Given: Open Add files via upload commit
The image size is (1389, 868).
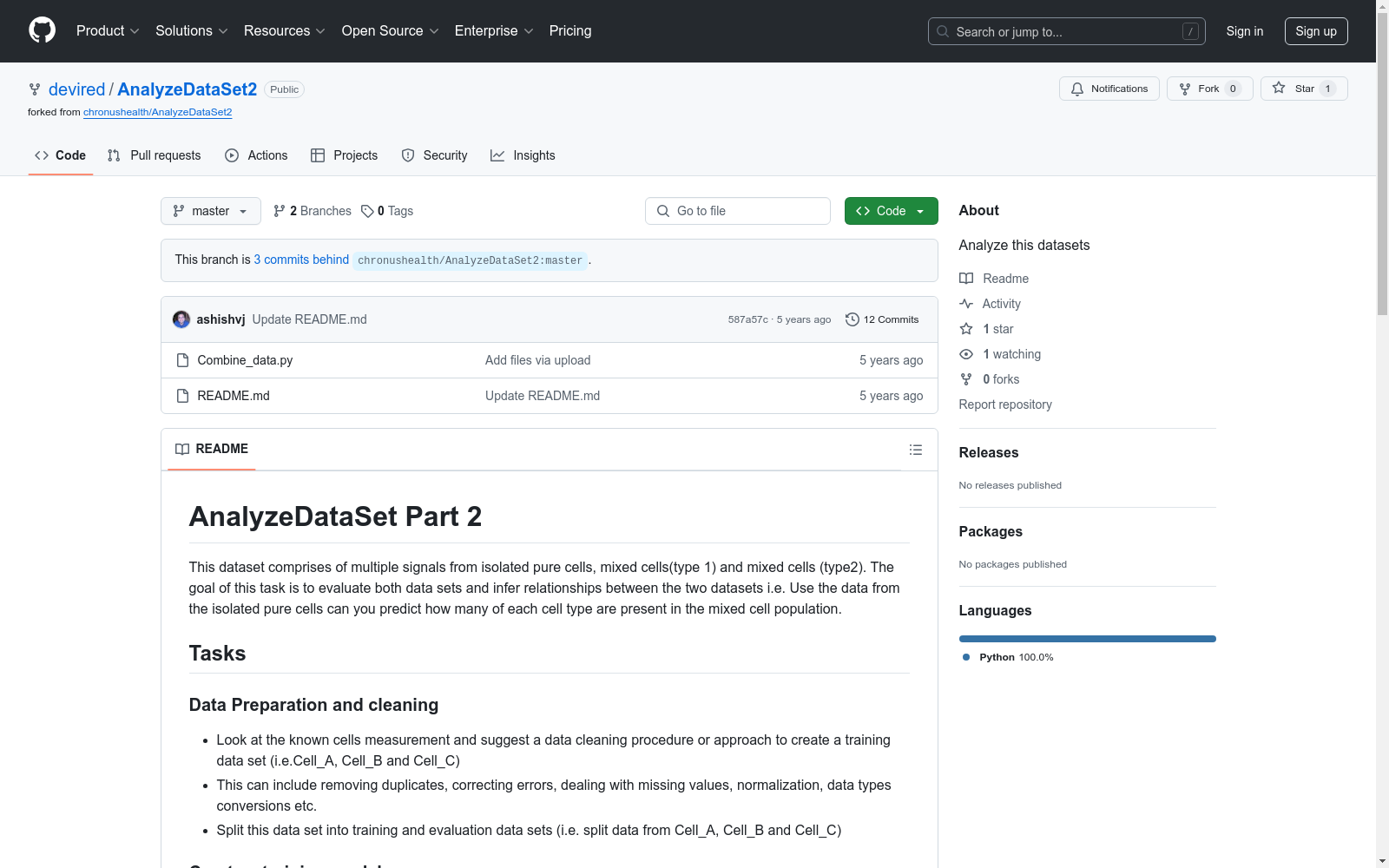Looking at the screenshot, I should [x=537, y=360].
